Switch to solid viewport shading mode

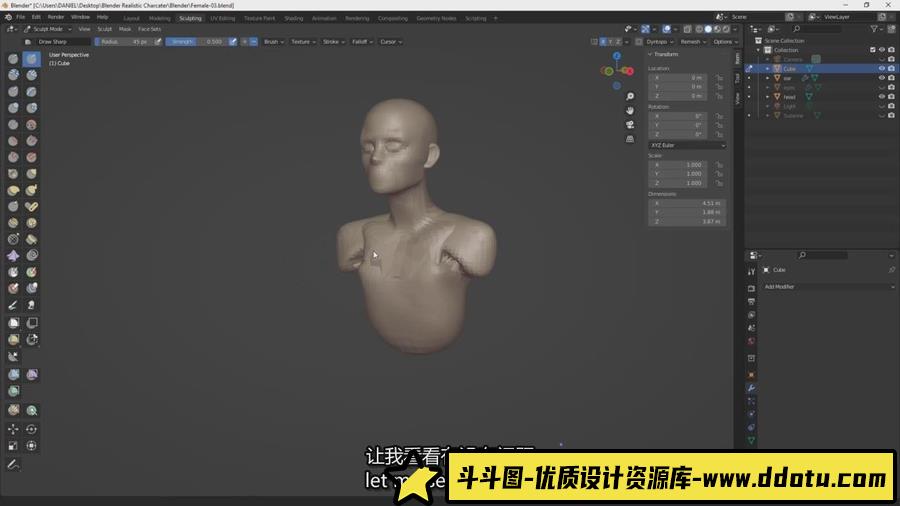point(708,29)
